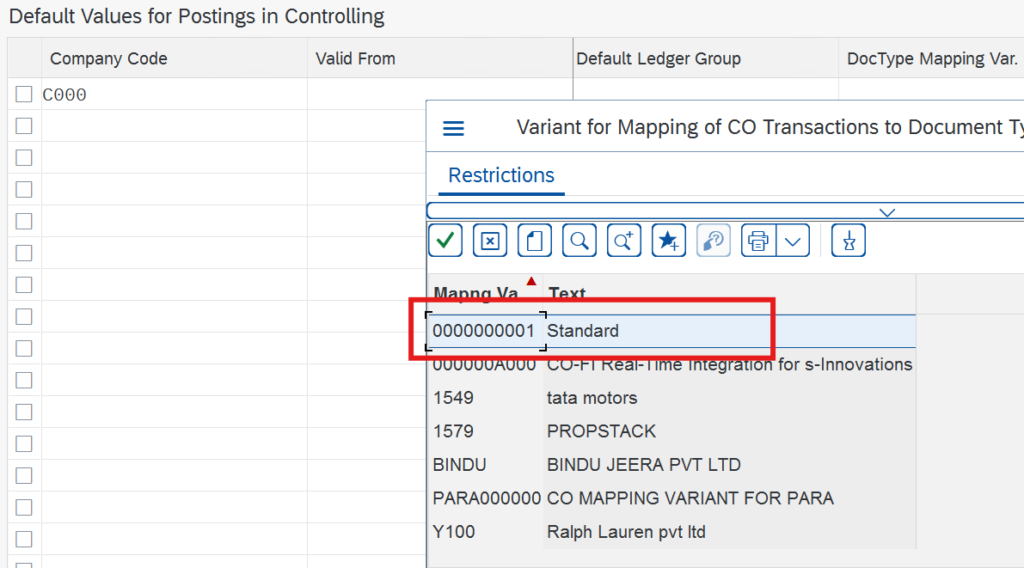Add to personal list star icon

[x=669, y=240]
